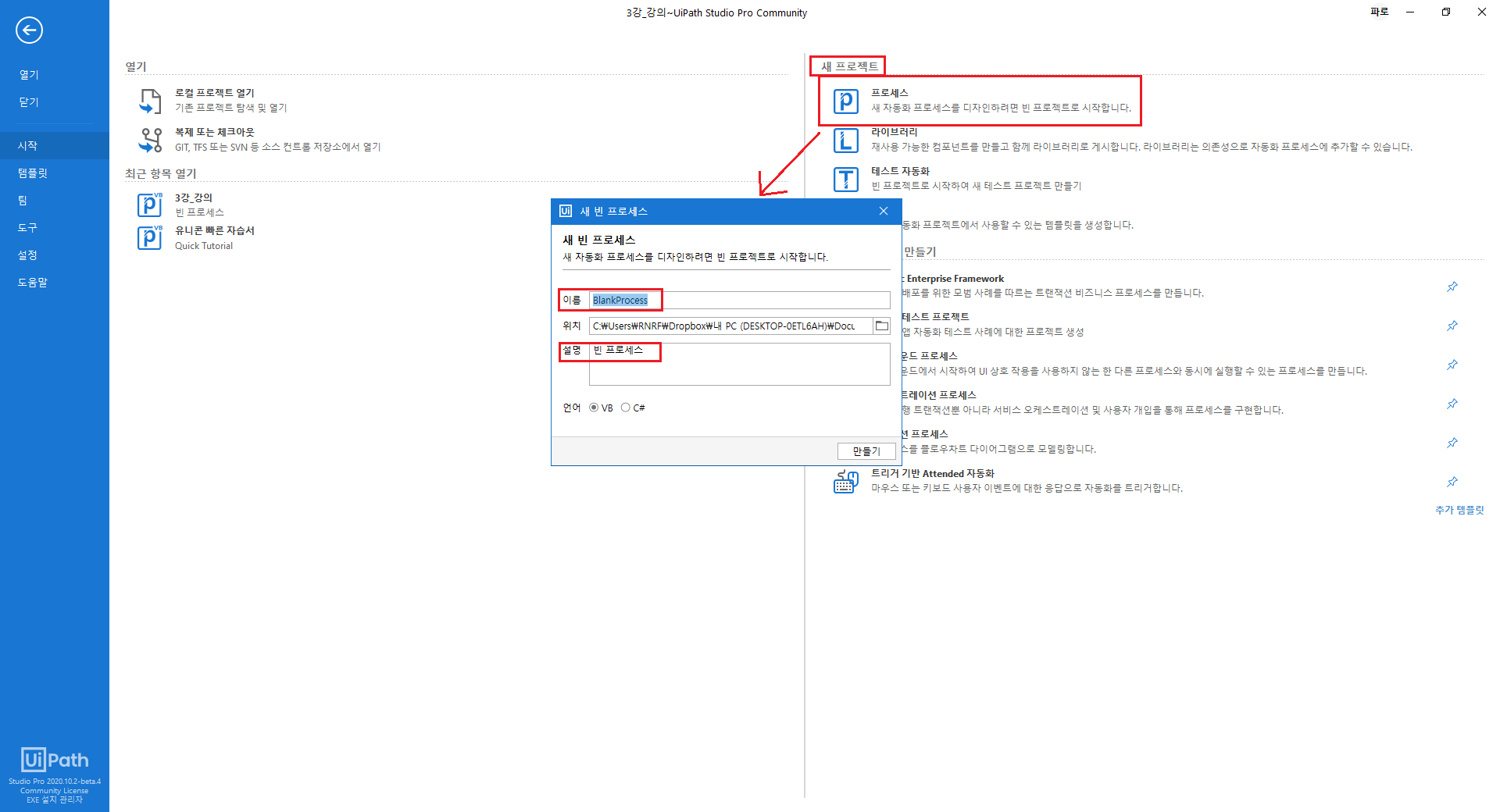
Task: Pin the 백그라운드 프로세스 template row
Action: click(x=1452, y=365)
